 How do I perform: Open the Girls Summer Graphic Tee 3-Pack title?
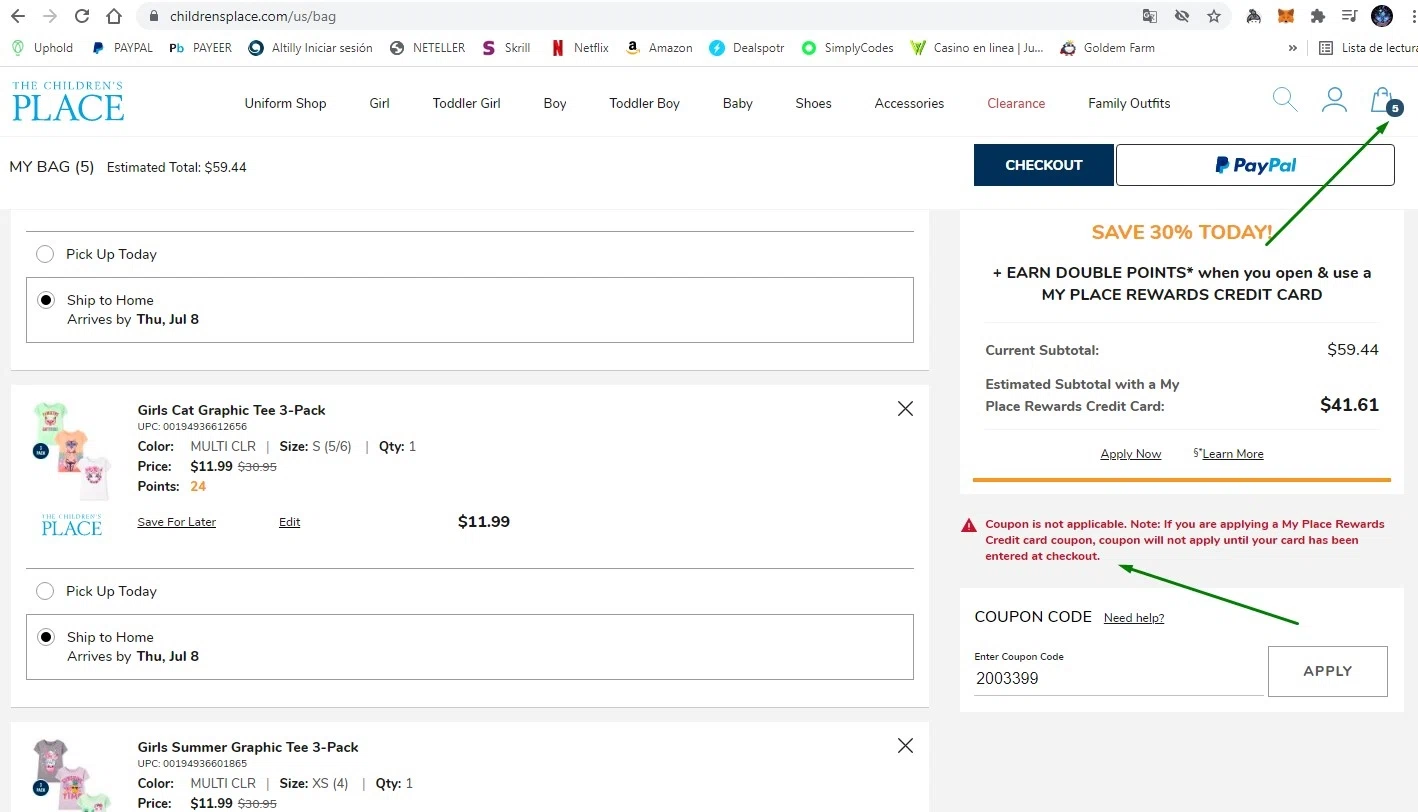[x=248, y=747]
